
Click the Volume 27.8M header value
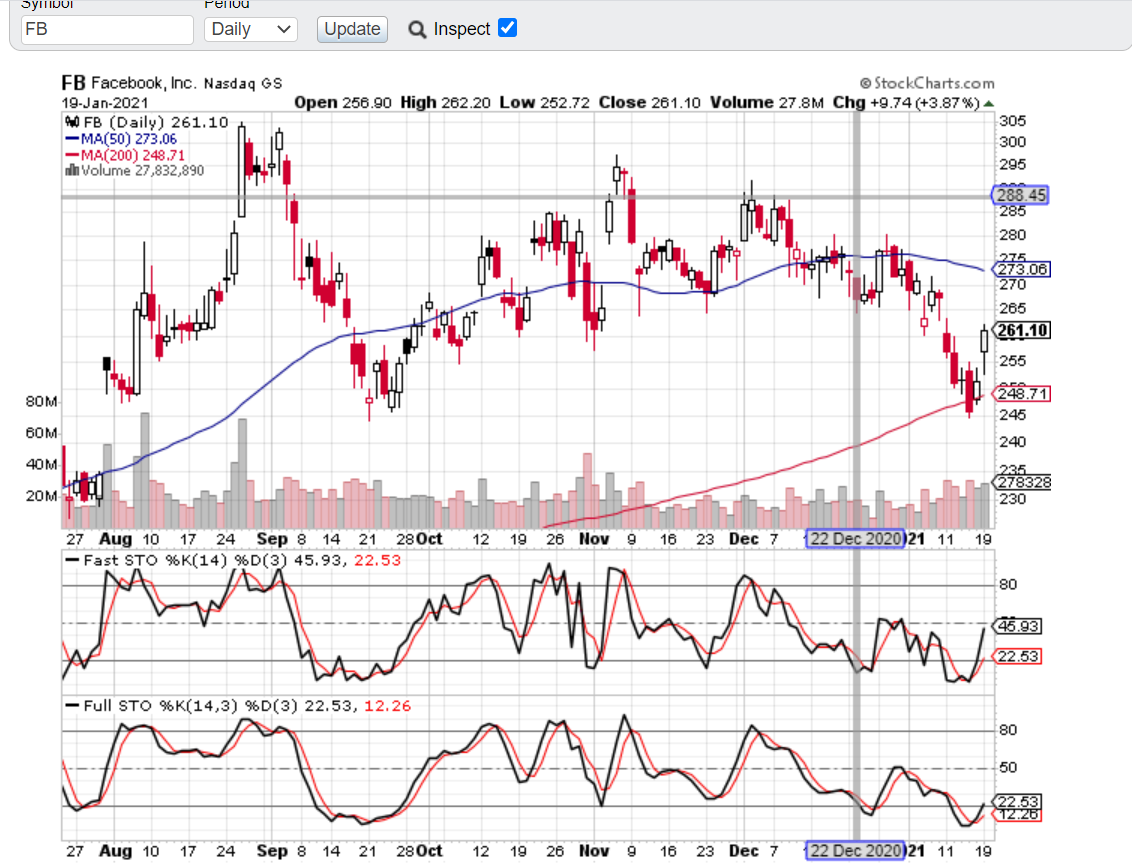pyautogui.click(x=767, y=102)
